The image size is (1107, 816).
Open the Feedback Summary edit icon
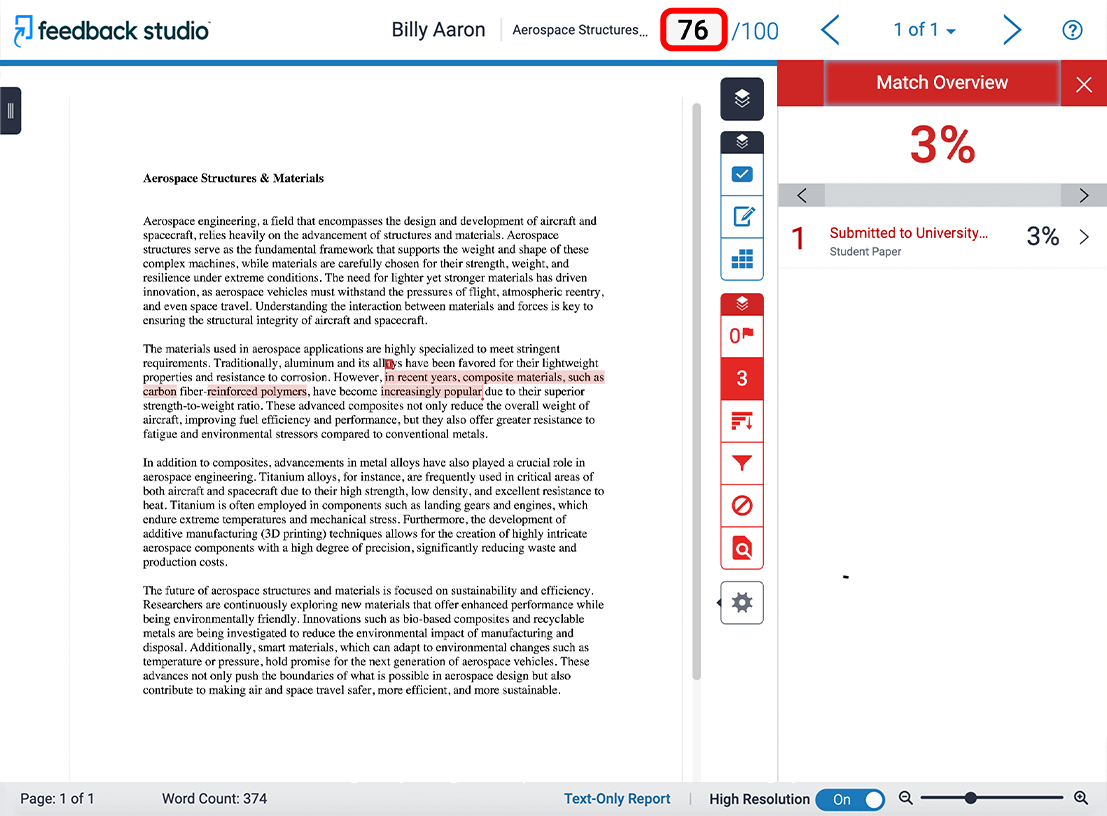pos(742,217)
